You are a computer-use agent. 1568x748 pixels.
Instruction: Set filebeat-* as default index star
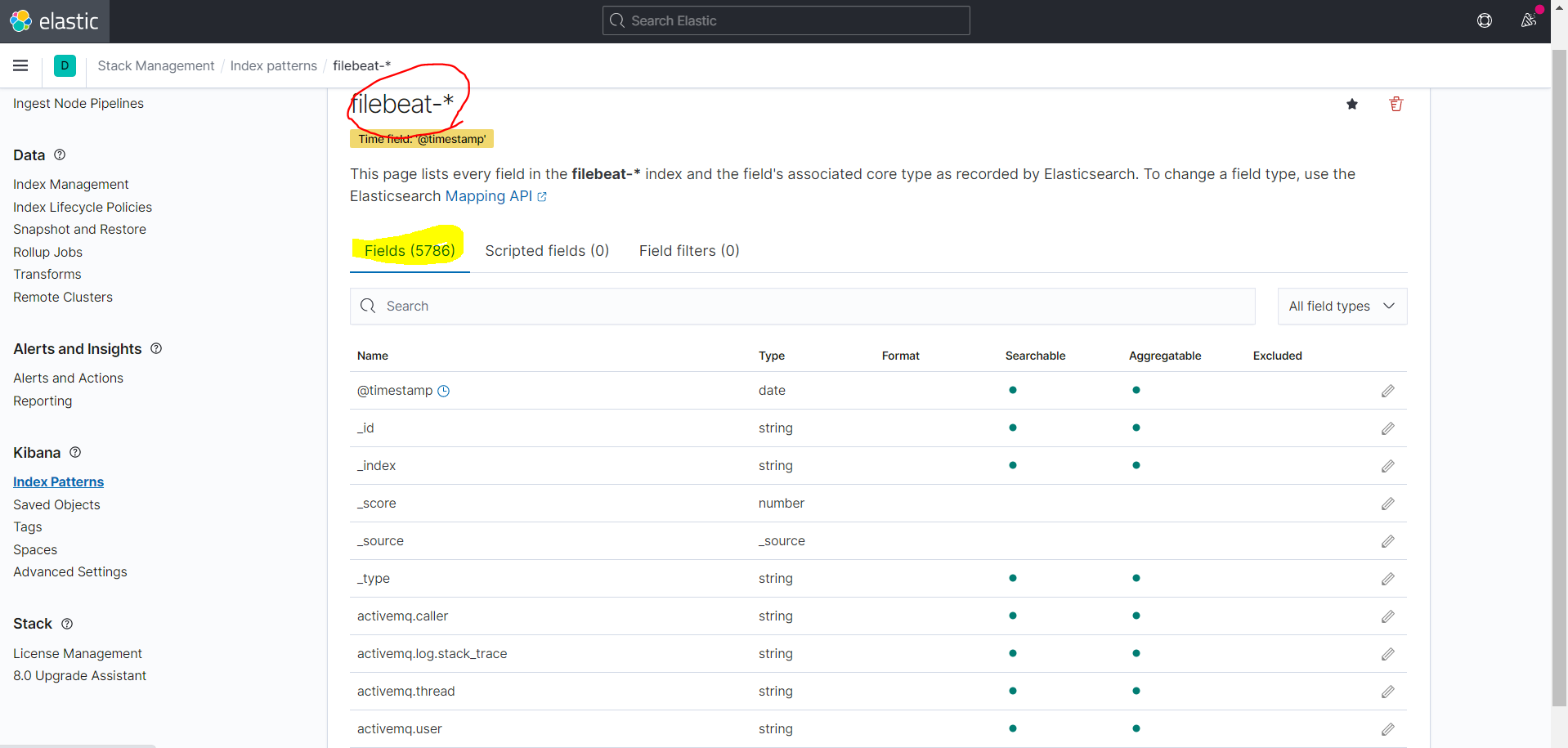(1352, 104)
